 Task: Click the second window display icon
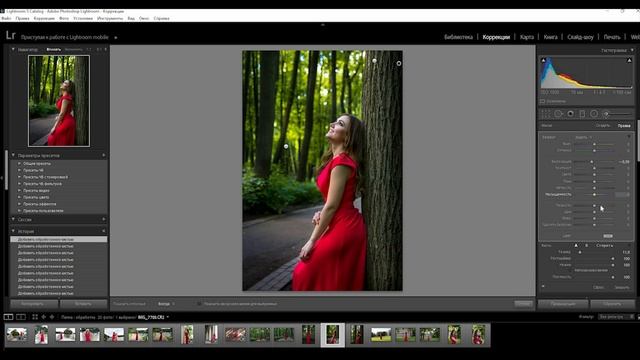pos(21,317)
